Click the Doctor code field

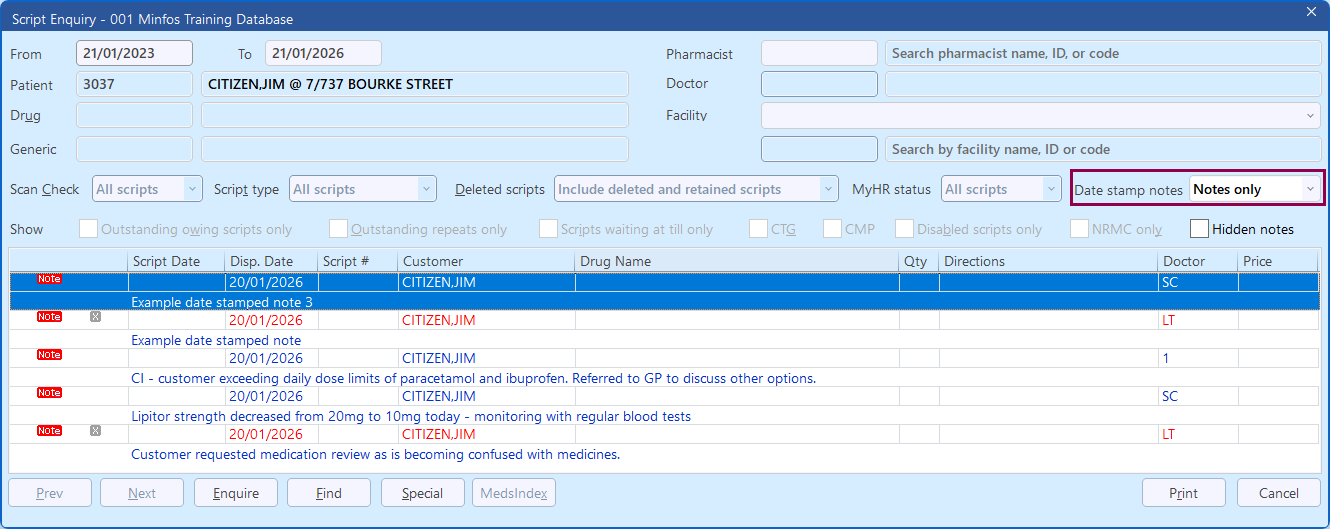(819, 84)
